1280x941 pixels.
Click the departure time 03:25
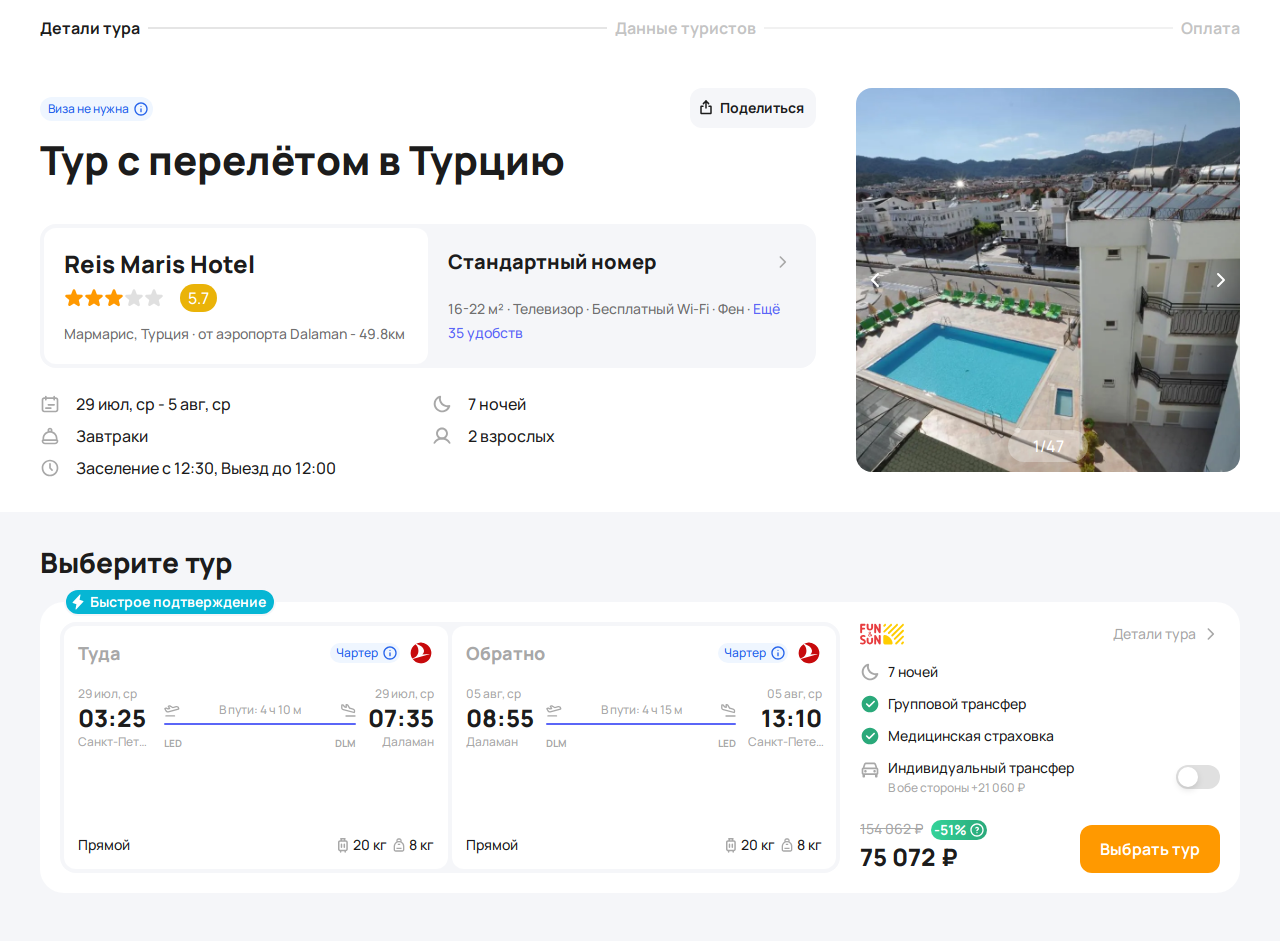pos(112,719)
